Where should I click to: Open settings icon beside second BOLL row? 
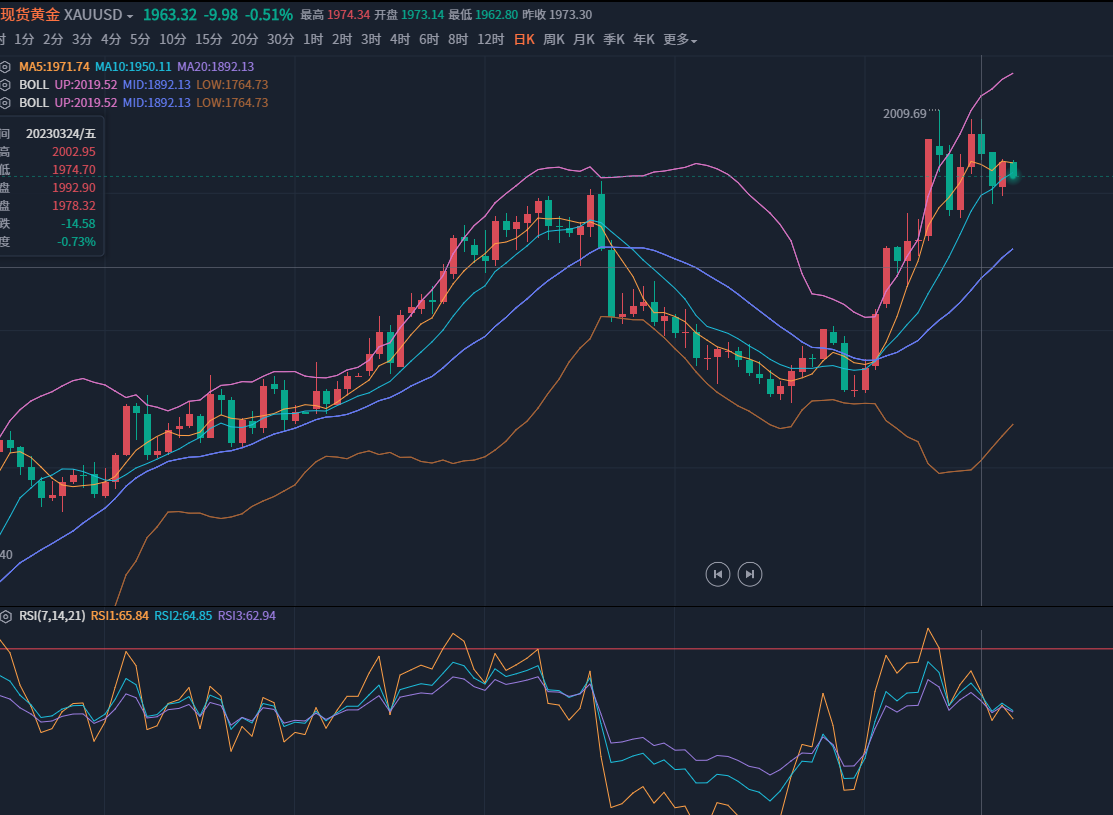coord(5,103)
